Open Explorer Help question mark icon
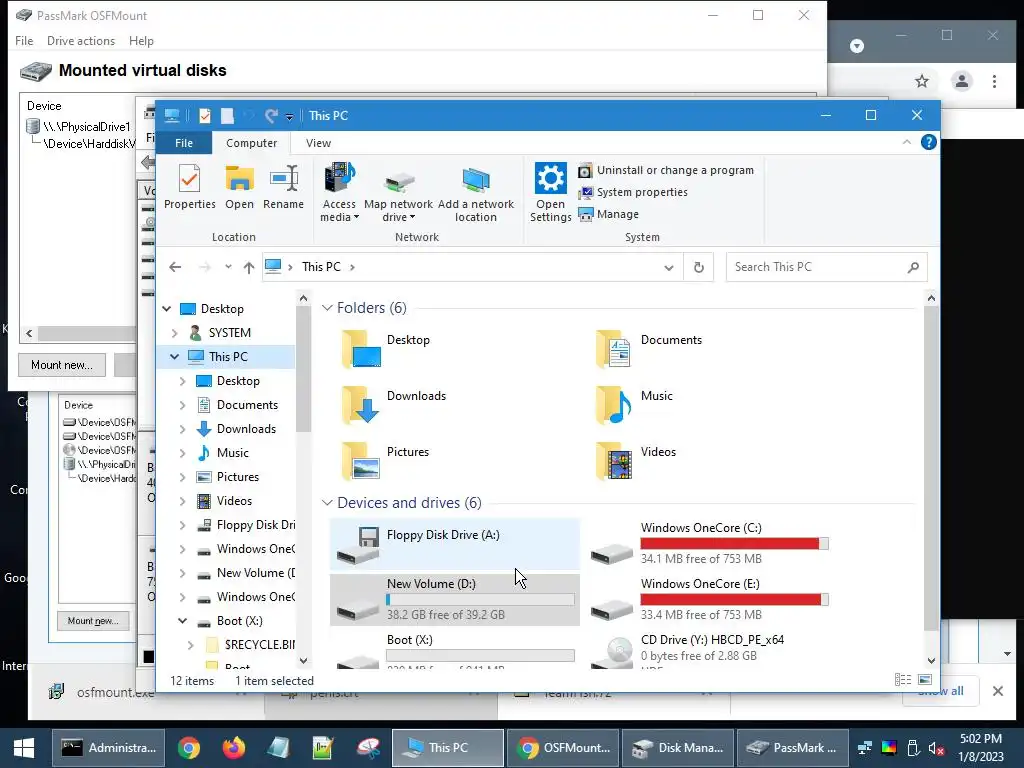 (x=929, y=142)
